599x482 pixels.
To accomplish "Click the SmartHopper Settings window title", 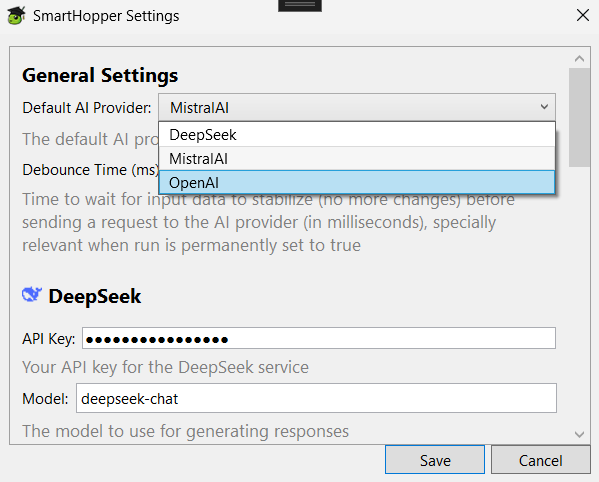I will tap(106, 16).
